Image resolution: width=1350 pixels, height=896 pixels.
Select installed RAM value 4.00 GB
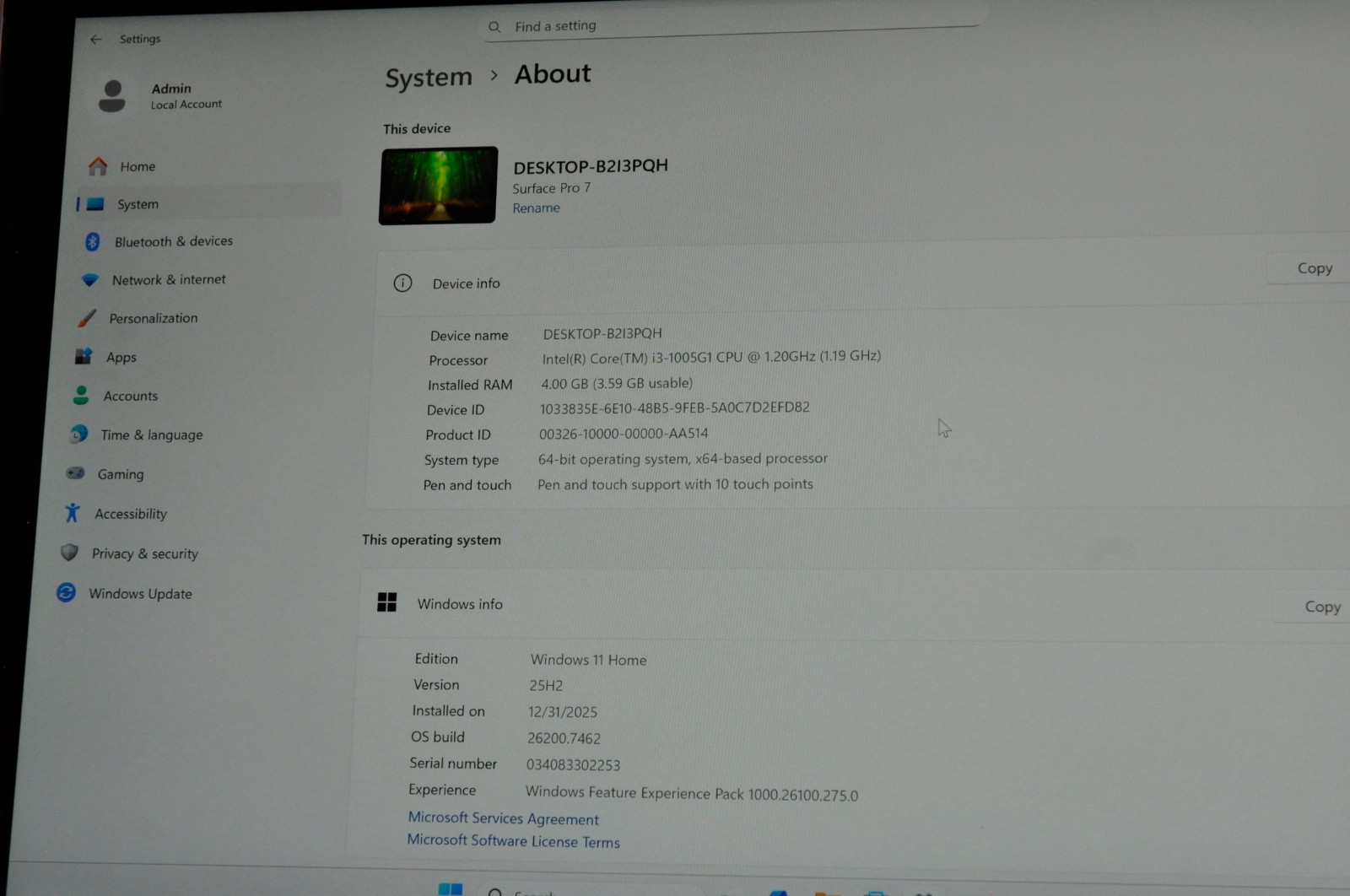[617, 383]
